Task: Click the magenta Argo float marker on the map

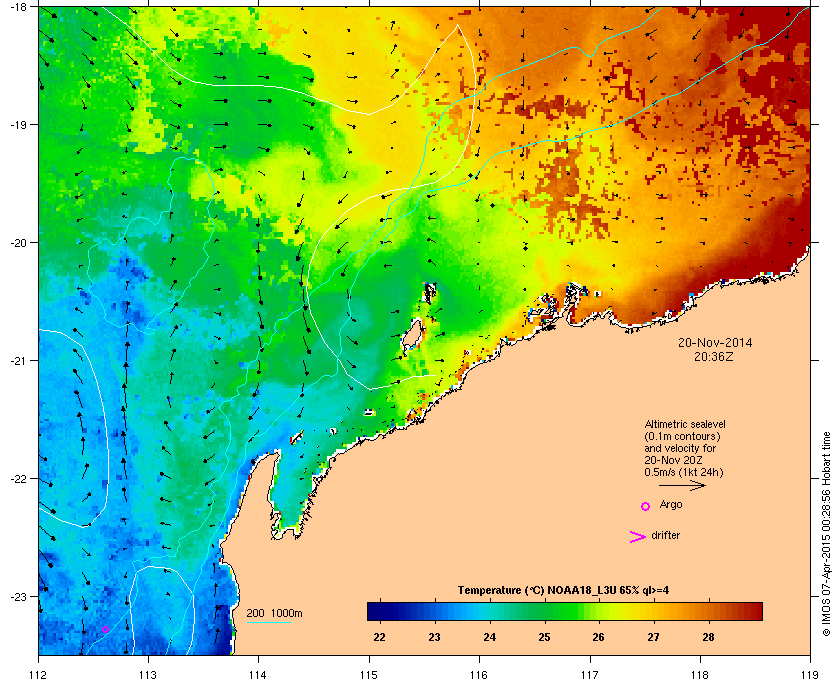Action: [106, 629]
